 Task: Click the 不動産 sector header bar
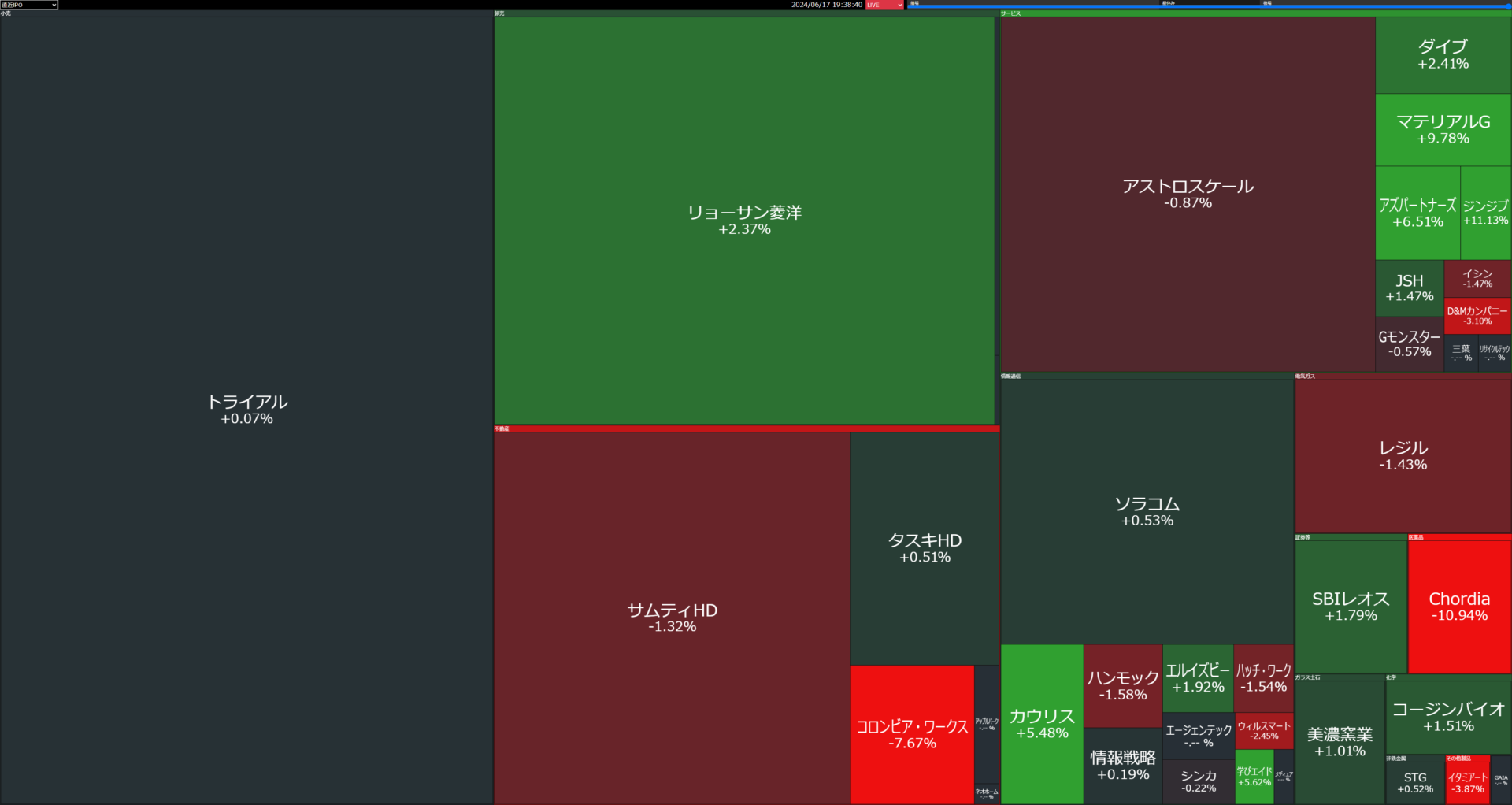747,428
